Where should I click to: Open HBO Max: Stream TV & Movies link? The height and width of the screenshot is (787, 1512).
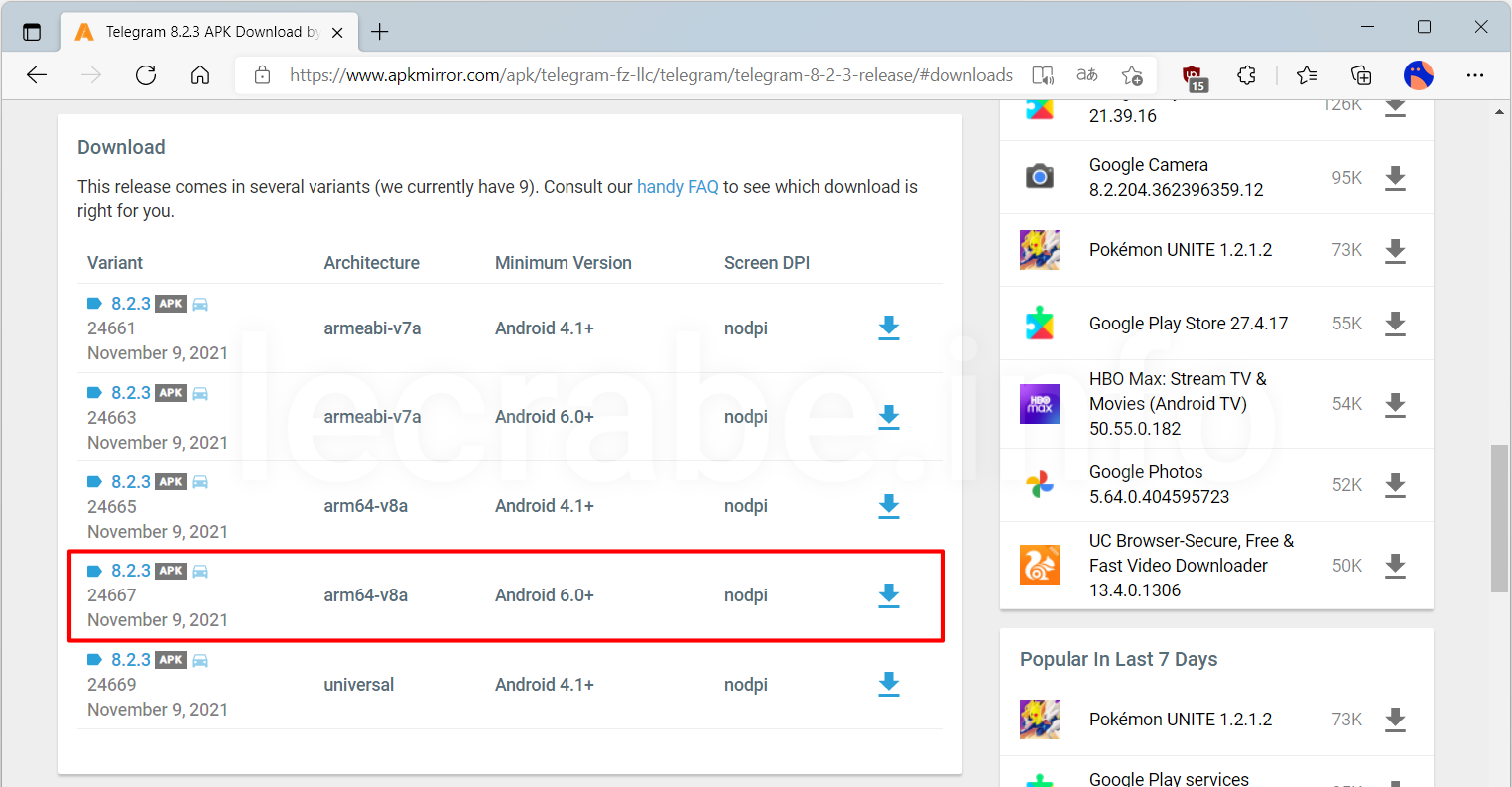[1178, 404]
